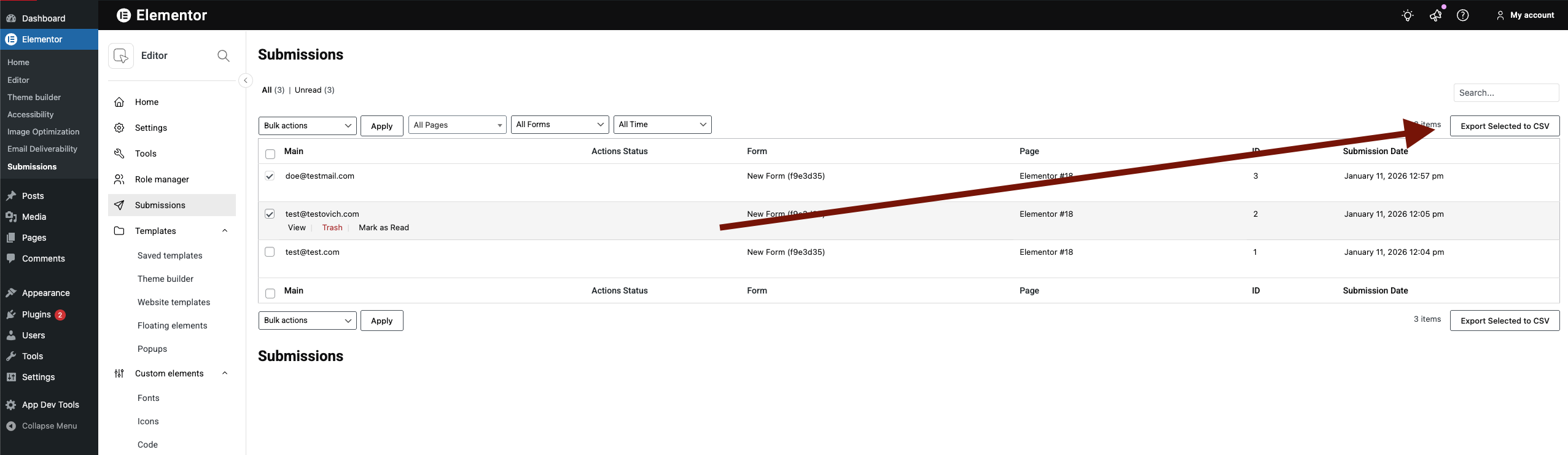Open Role manager from the people icon

pos(119,179)
